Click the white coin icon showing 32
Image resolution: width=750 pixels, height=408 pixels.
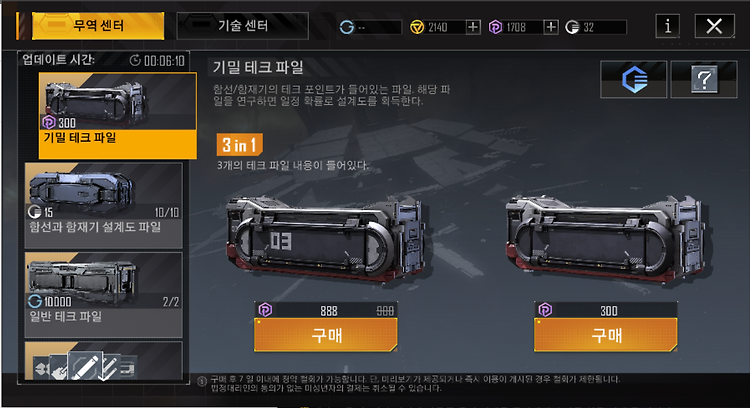click(x=572, y=27)
